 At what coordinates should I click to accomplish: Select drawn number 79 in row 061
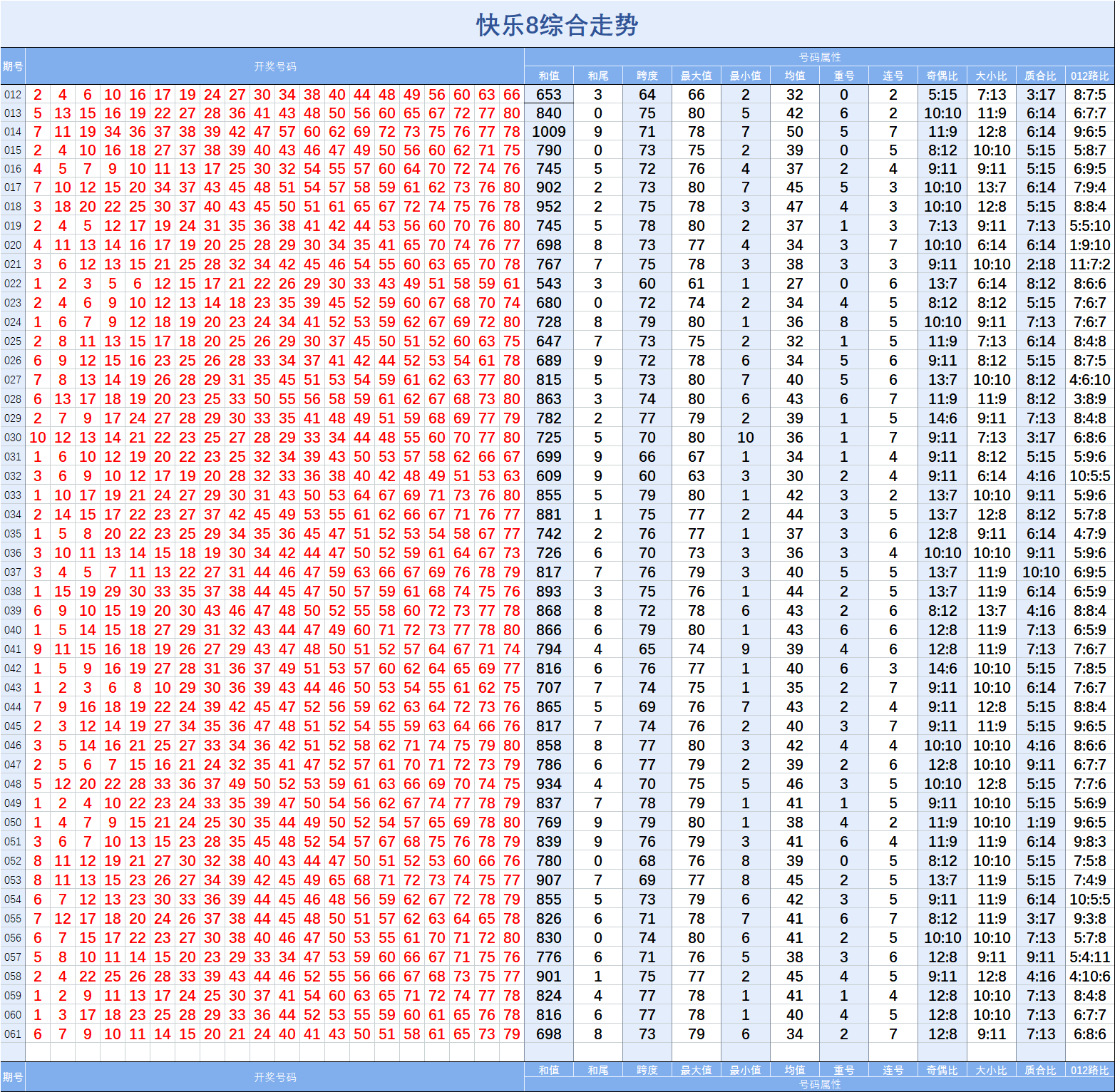click(x=512, y=1034)
